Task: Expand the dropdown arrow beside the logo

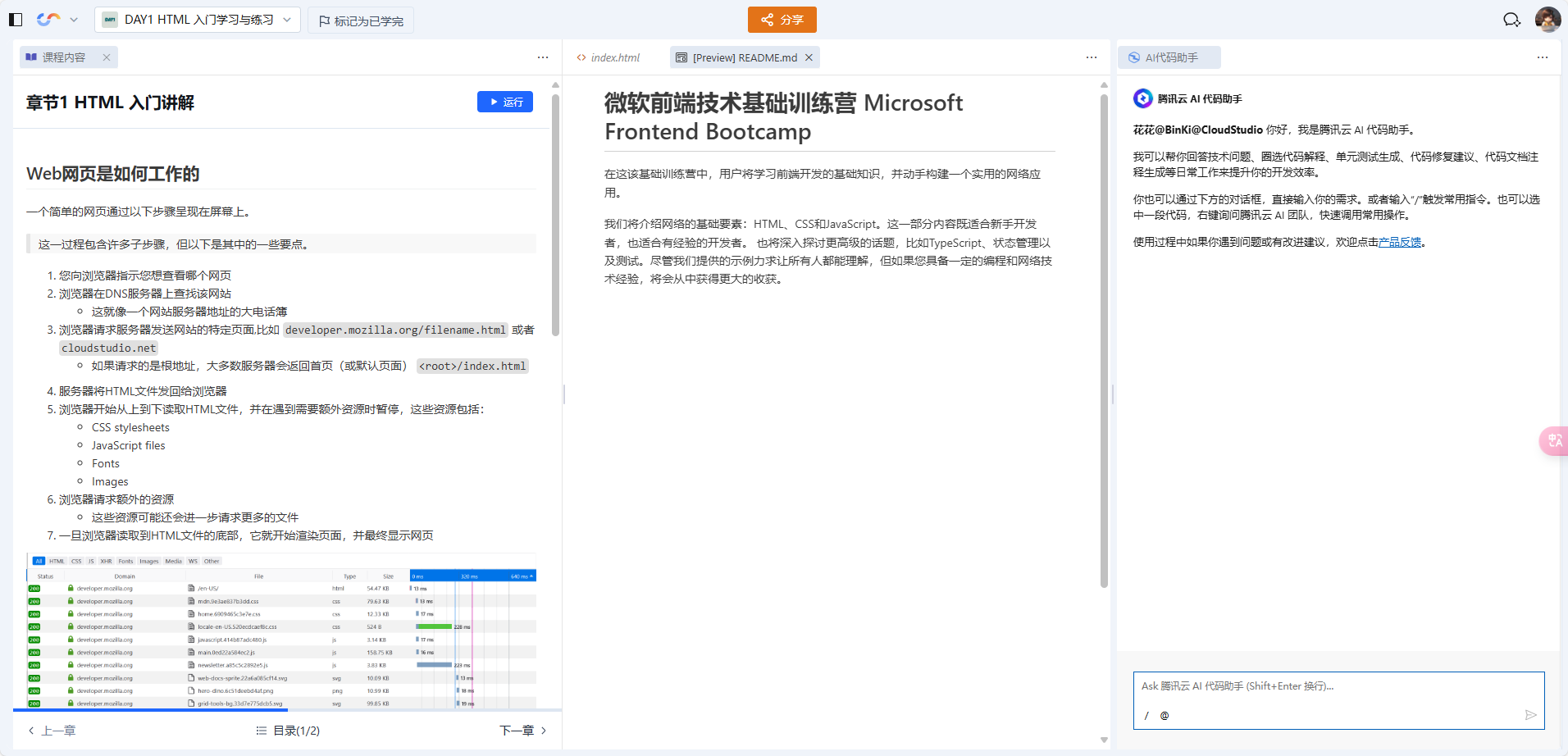Action: point(74,20)
